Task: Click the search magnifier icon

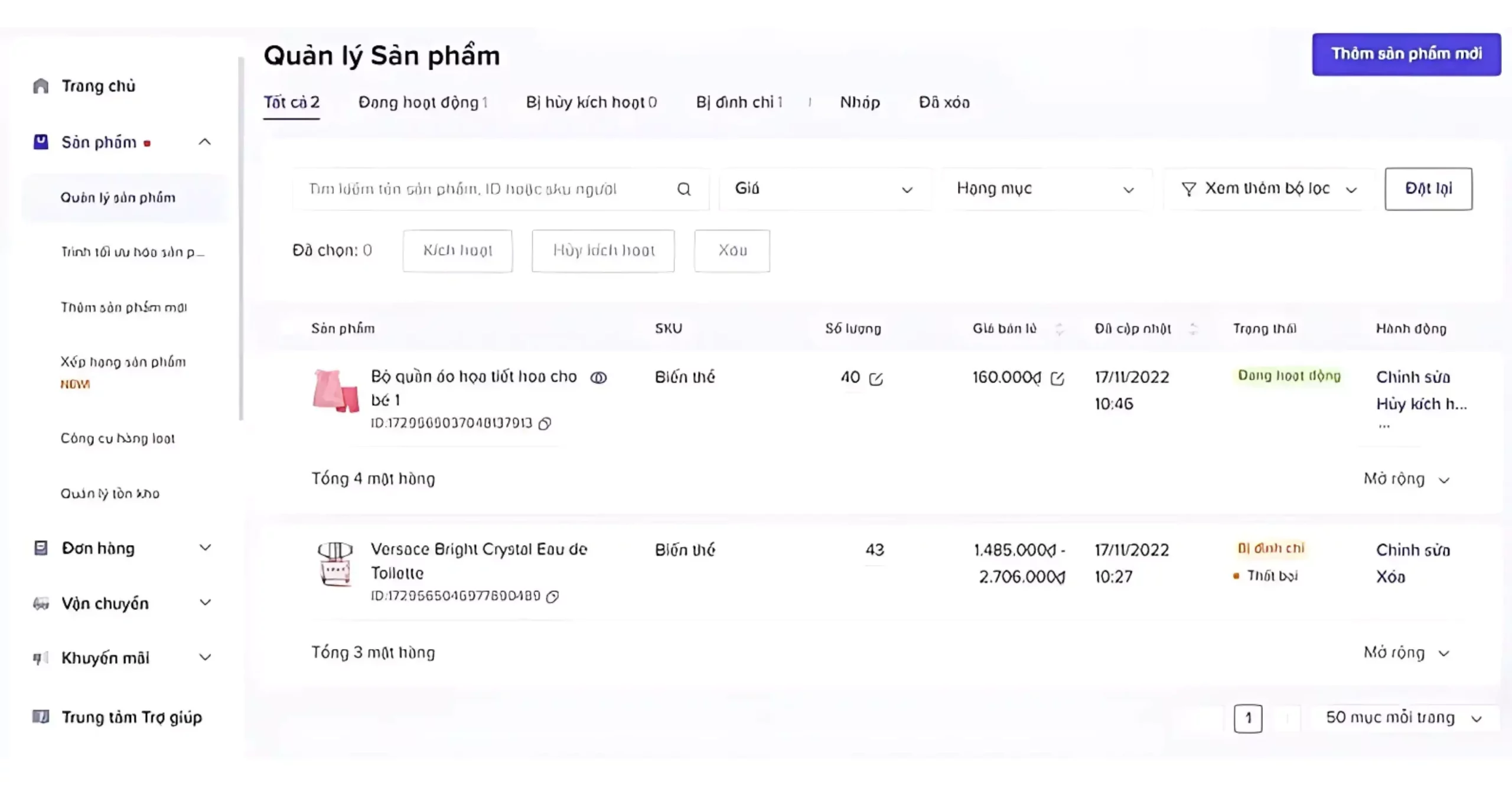Action: point(683,189)
